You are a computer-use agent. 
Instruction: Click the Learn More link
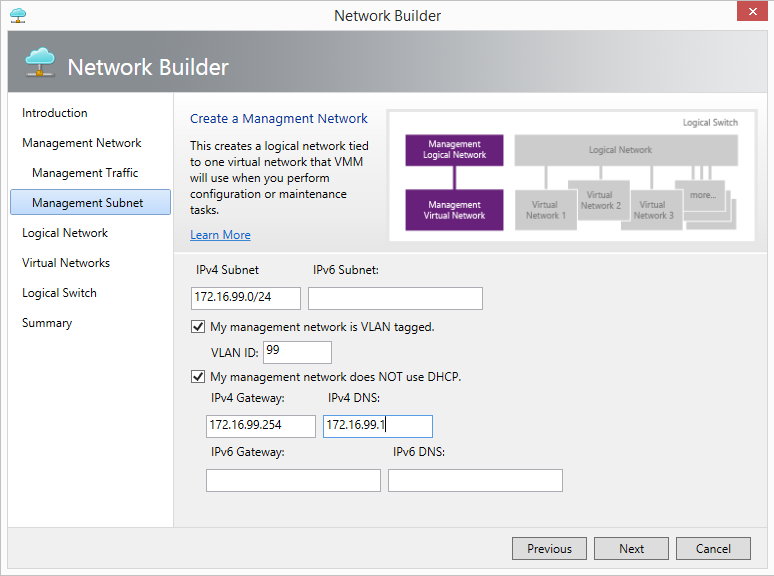click(x=220, y=235)
